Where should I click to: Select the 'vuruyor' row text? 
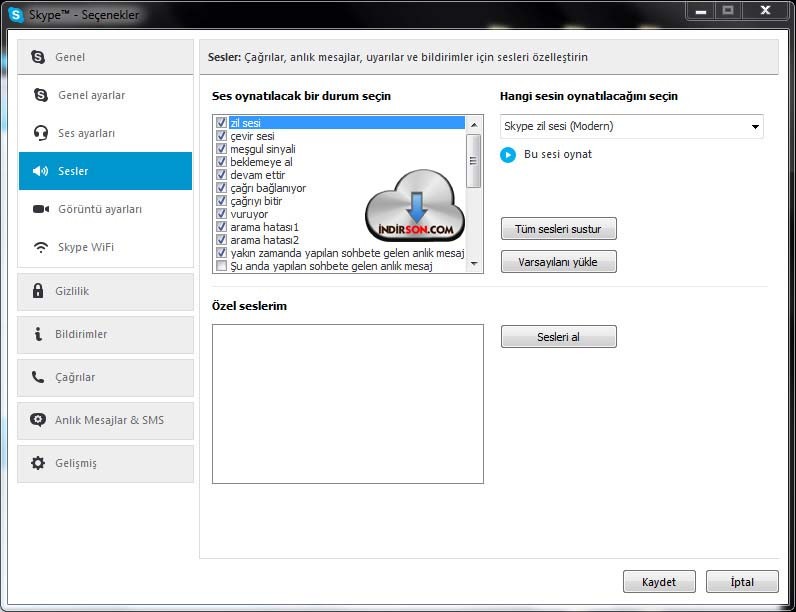coord(249,214)
